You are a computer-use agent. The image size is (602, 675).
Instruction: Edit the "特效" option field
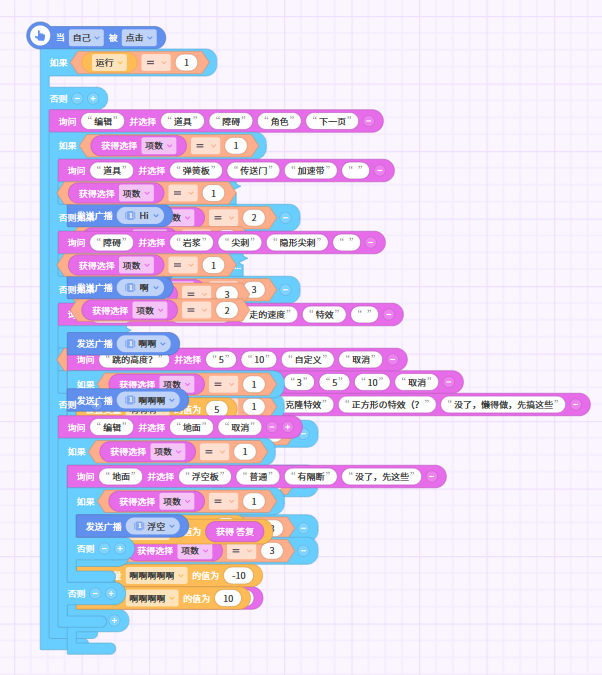tap(324, 315)
